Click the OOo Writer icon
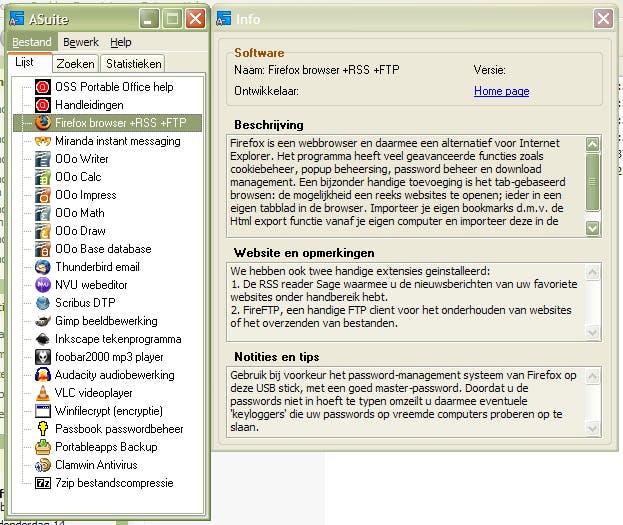 (x=43, y=159)
